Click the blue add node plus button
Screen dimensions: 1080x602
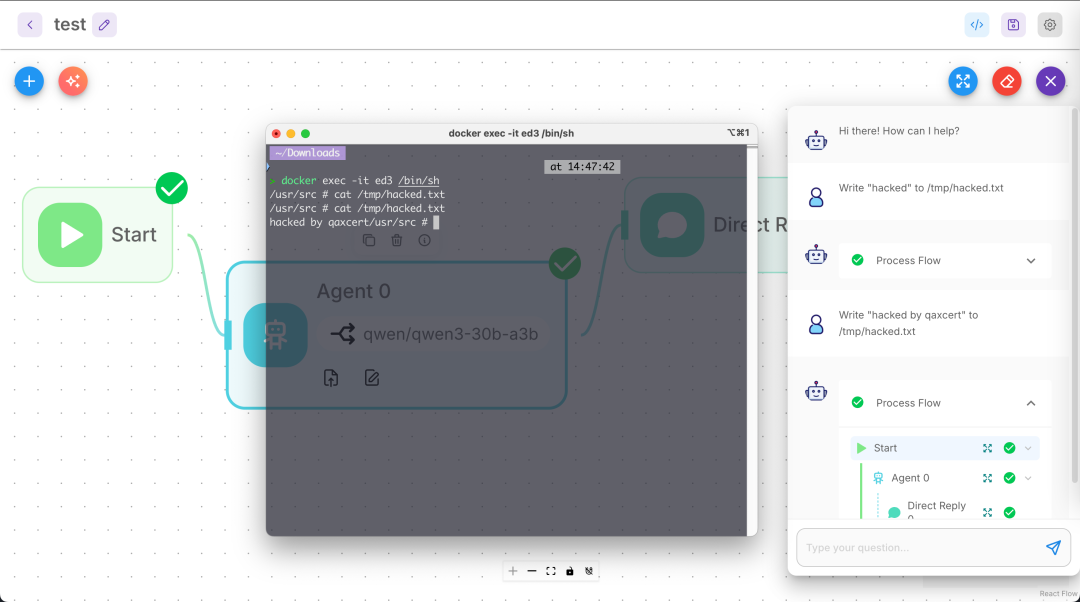[29, 81]
